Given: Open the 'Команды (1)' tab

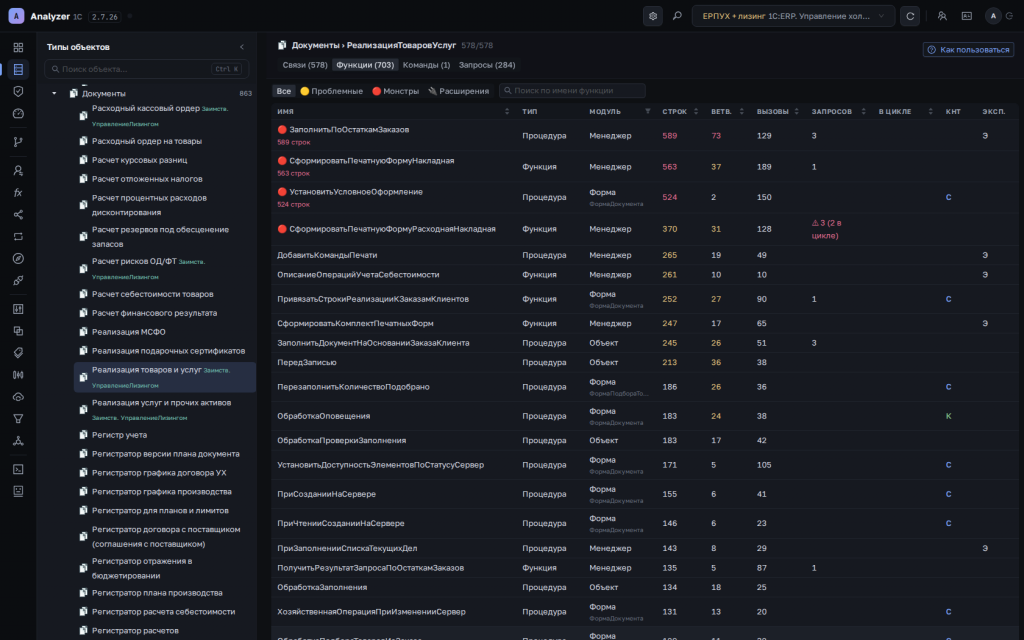Looking at the screenshot, I should click(x=426, y=65).
